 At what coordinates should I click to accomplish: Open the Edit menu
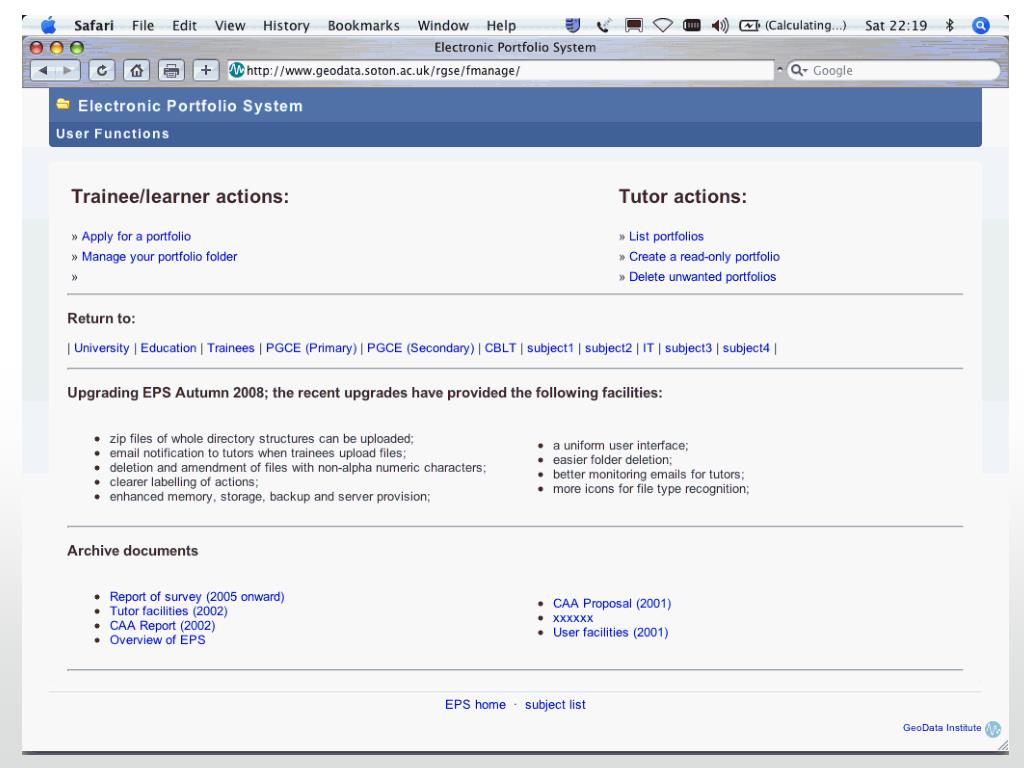[x=184, y=25]
